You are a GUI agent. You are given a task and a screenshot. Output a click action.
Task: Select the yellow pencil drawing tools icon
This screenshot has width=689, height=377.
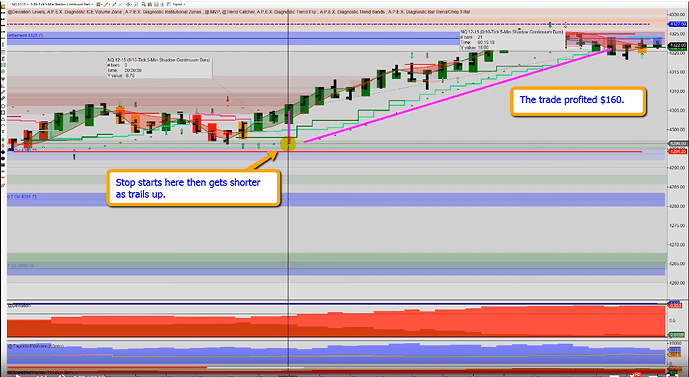(106, 4)
